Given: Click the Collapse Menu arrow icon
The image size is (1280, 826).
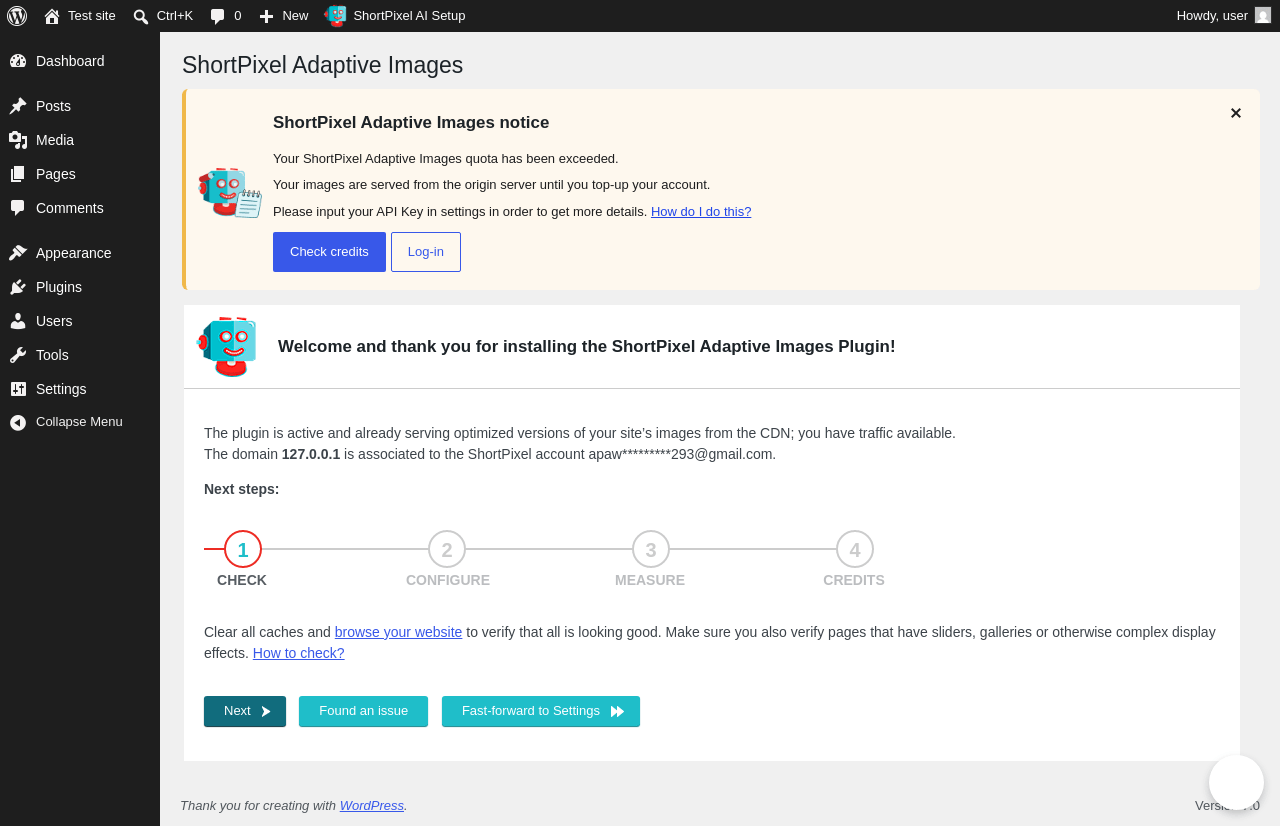Looking at the screenshot, I should pyautogui.click(x=18, y=422).
